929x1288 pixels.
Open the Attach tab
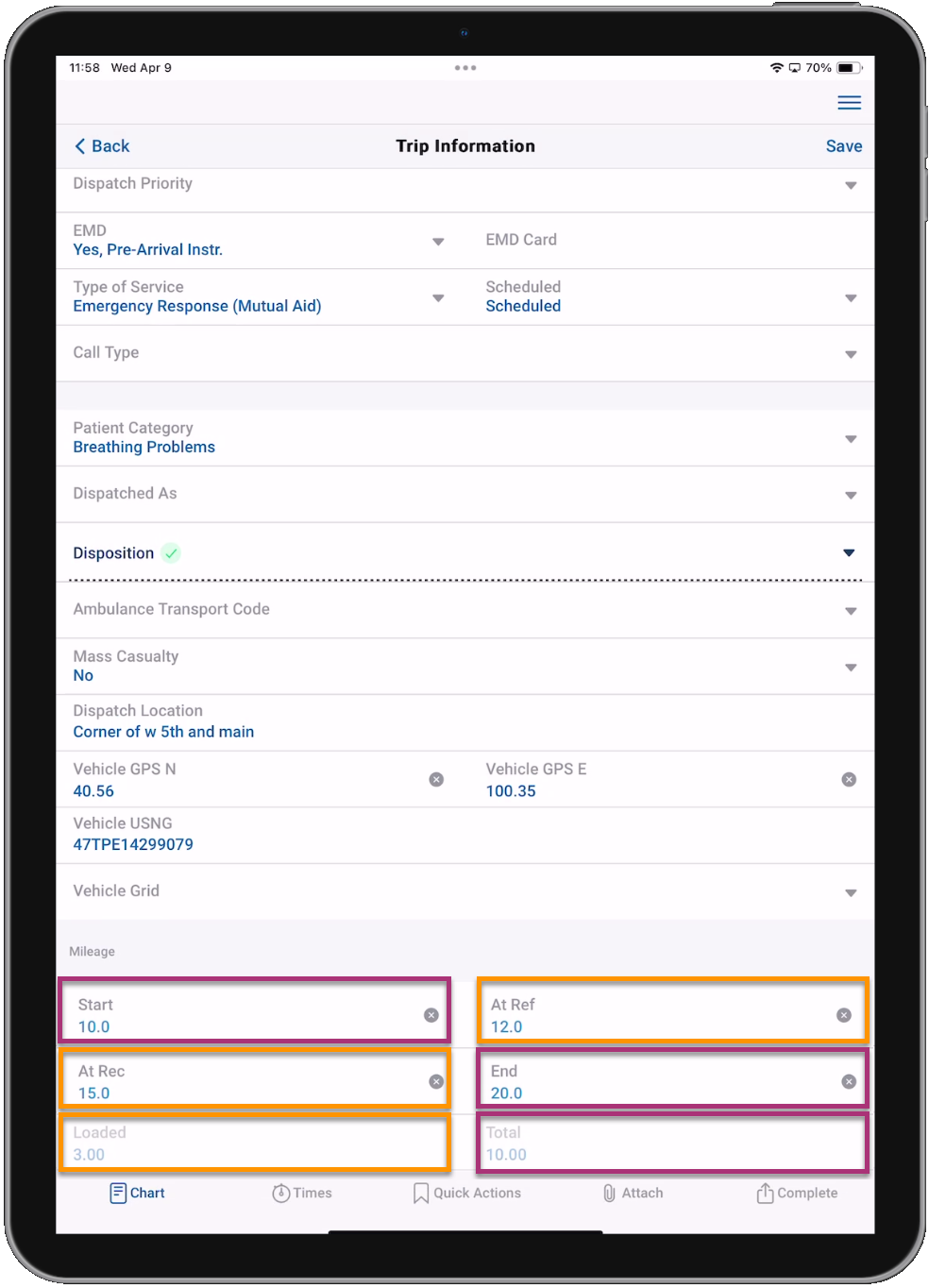pos(633,1194)
